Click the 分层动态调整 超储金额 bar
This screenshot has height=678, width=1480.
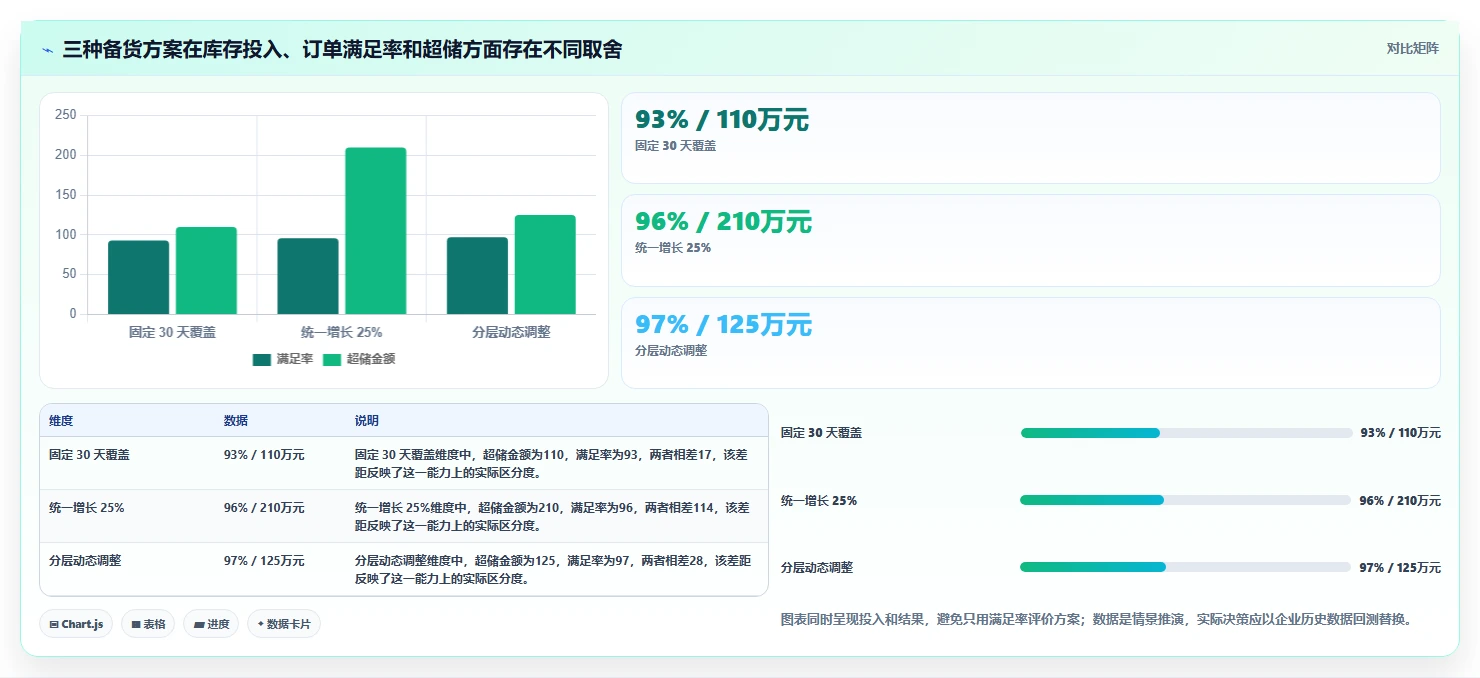click(x=545, y=265)
